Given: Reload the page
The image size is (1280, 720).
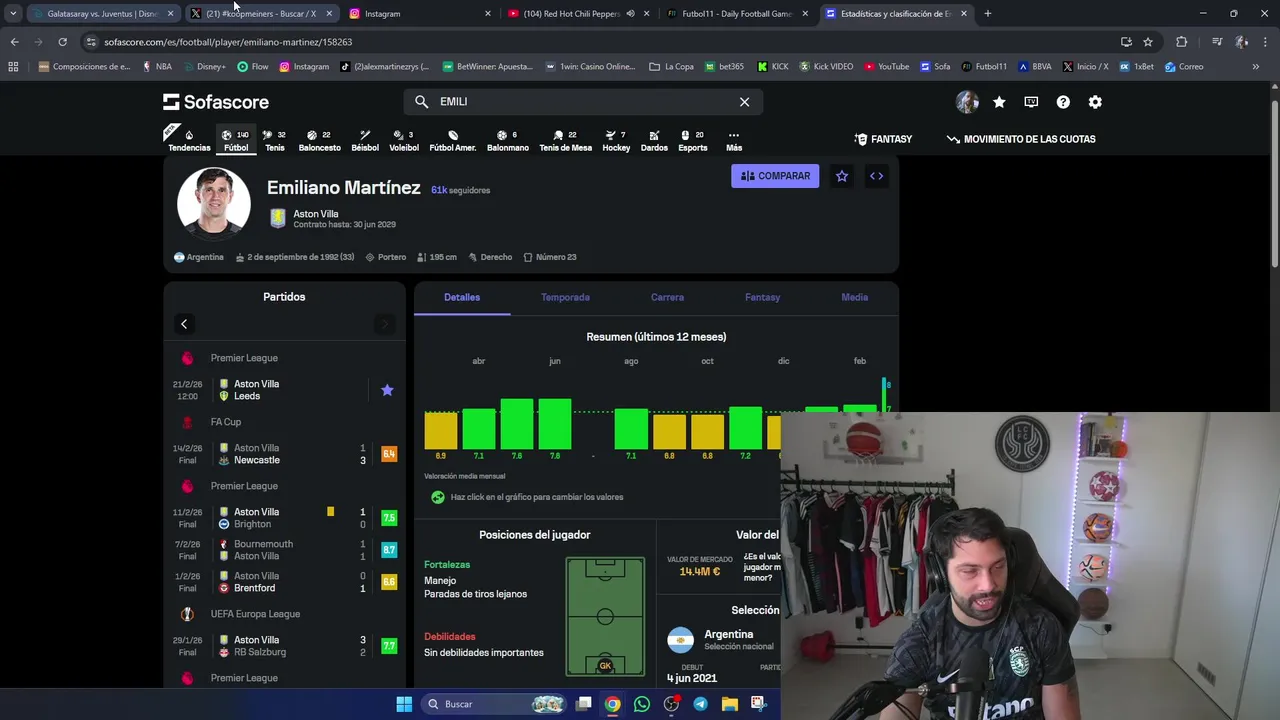Looking at the screenshot, I should [x=62, y=42].
